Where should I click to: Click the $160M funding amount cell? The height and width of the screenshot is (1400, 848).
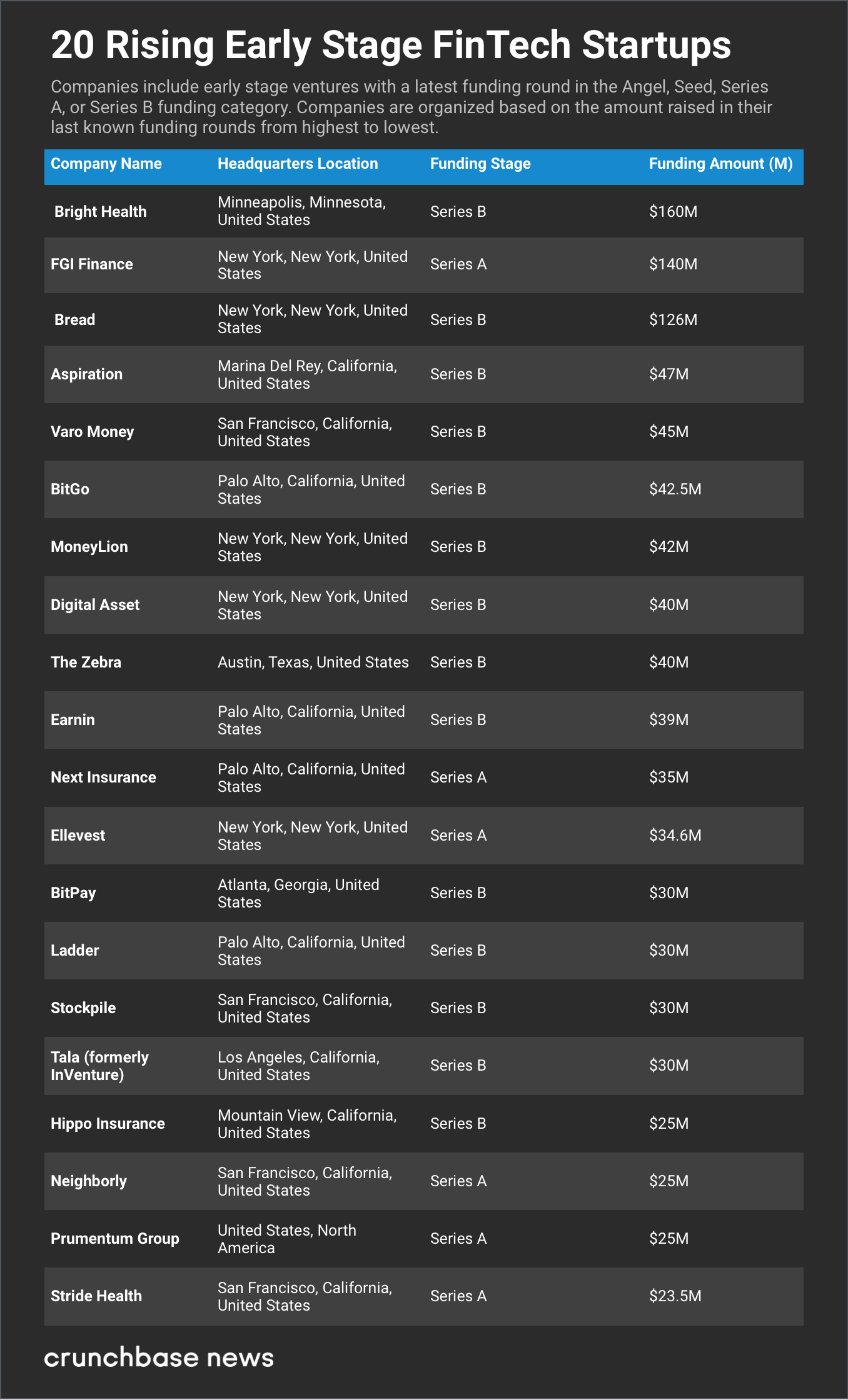click(673, 212)
